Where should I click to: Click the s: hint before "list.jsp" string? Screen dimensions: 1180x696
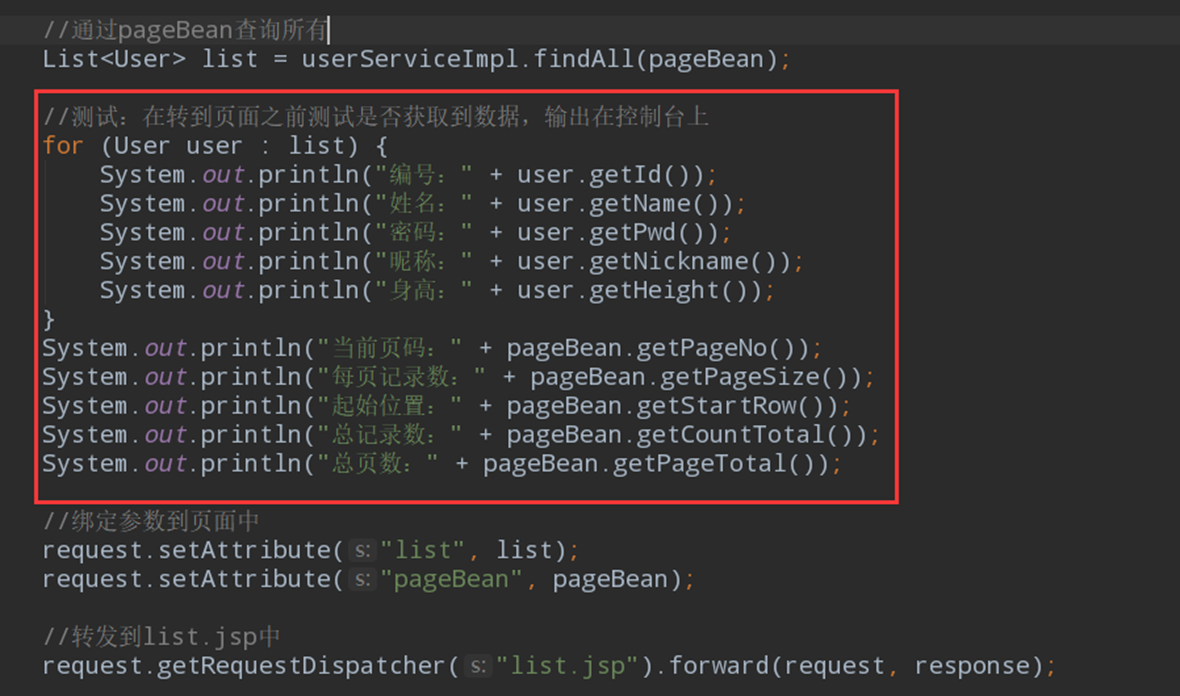477,665
